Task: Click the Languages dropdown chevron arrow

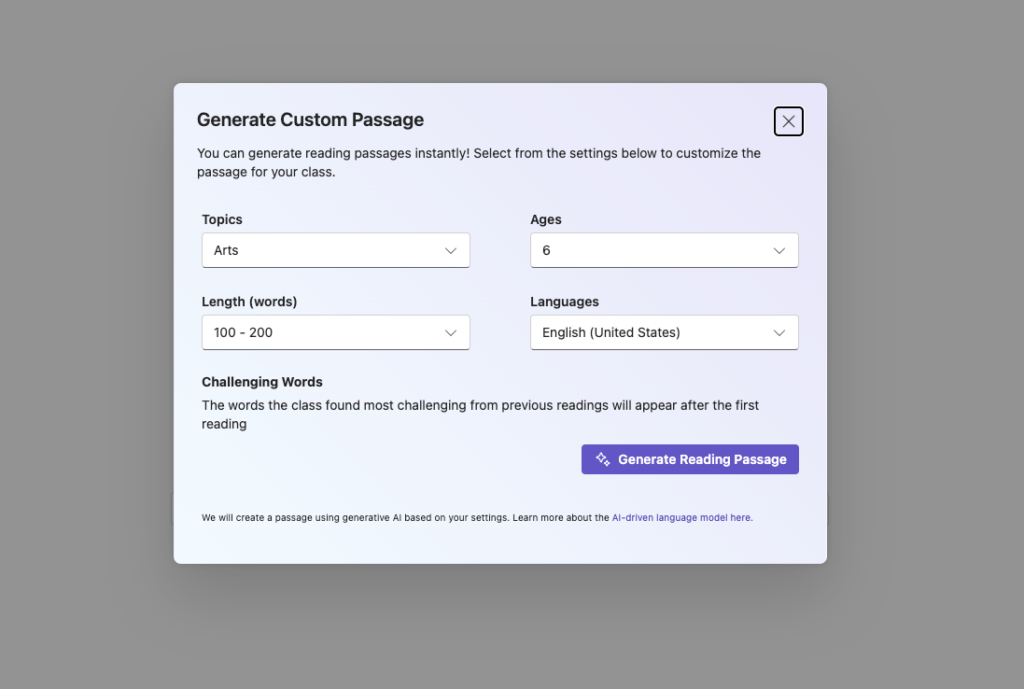Action: click(779, 332)
